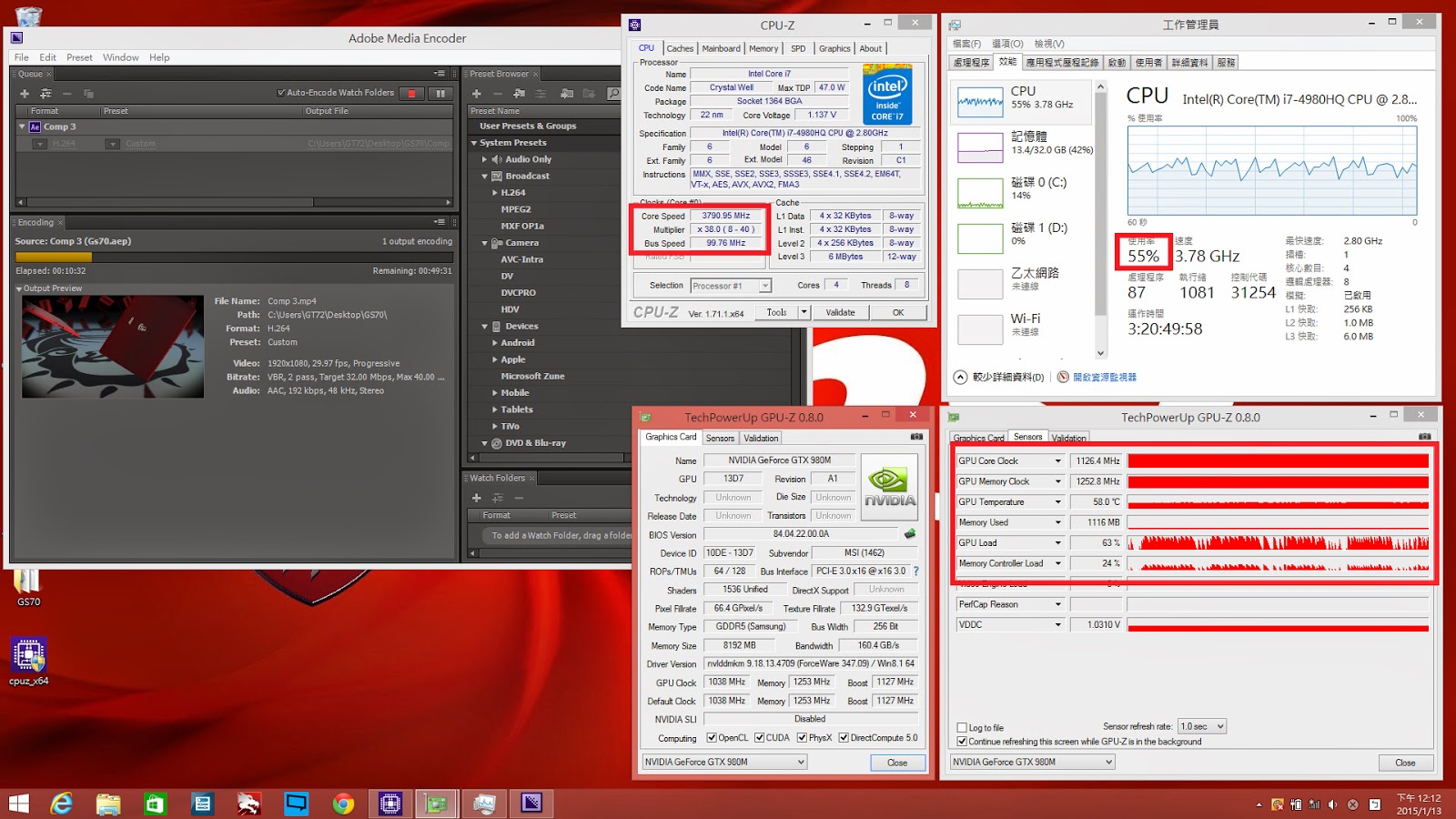The height and width of the screenshot is (819, 1456).
Task: Click Add Output icon in Queue panel
Action: (x=45, y=94)
